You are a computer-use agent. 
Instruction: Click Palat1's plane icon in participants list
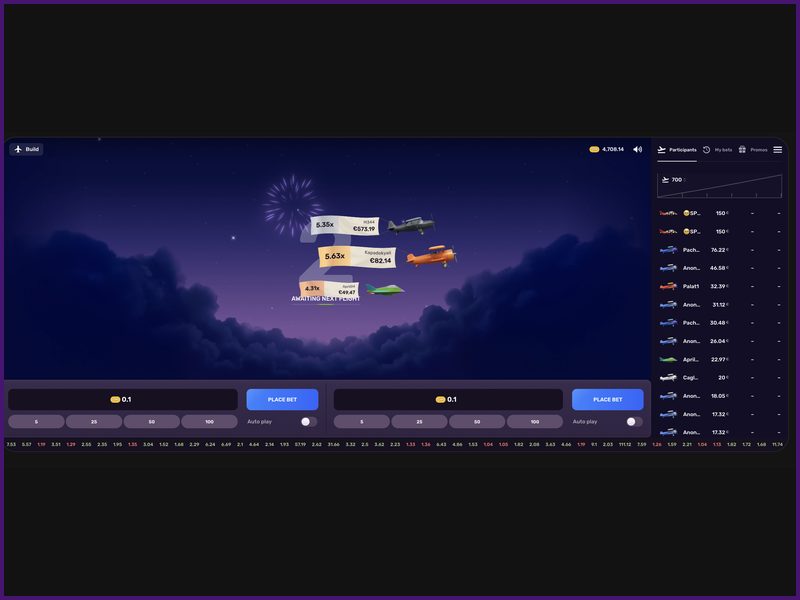click(668, 286)
